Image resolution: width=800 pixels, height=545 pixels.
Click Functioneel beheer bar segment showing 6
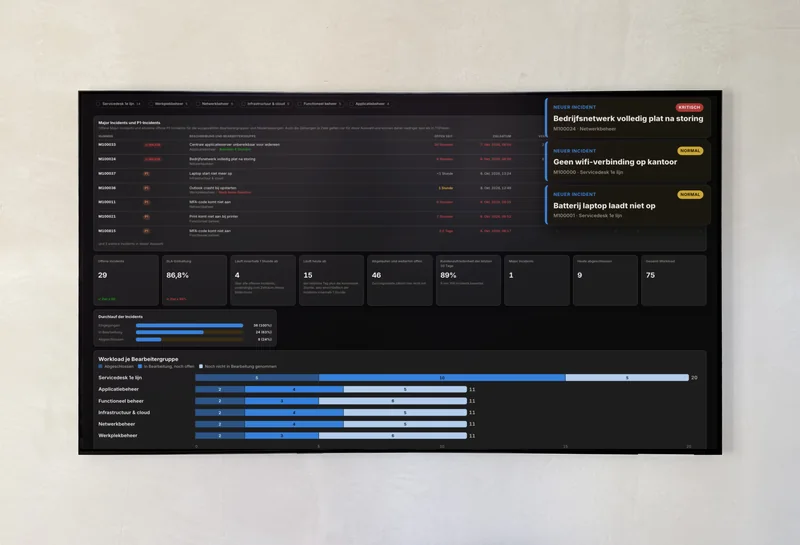pos(393,401)
